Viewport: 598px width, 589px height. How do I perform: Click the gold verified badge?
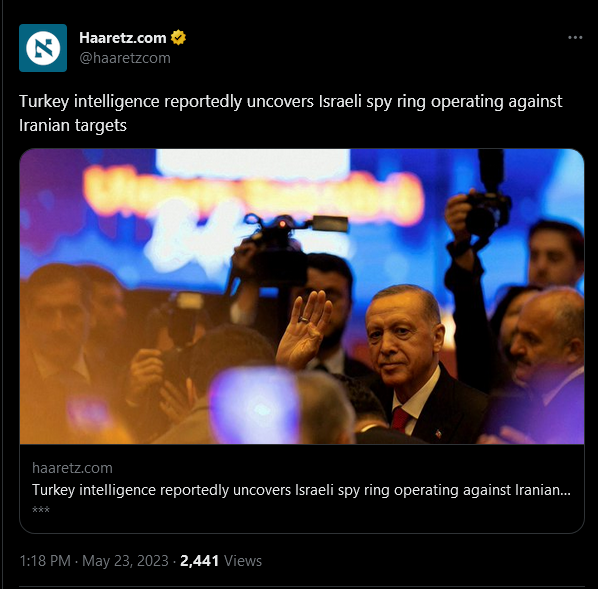178,37
